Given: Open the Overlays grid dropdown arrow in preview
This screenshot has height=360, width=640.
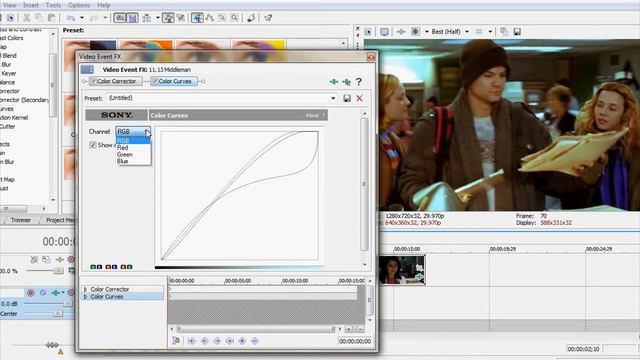Looking at the screenshot, I should [x=490, y=32].
